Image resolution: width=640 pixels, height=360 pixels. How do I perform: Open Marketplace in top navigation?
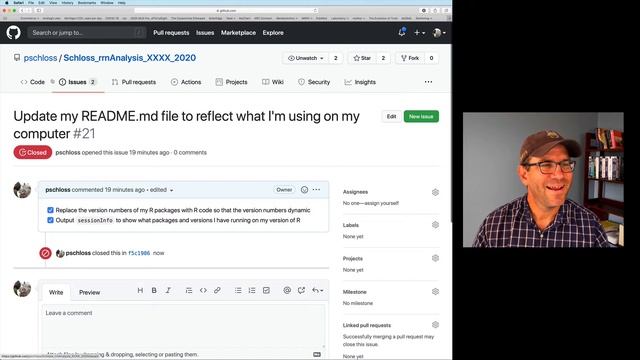coord(238,33)
